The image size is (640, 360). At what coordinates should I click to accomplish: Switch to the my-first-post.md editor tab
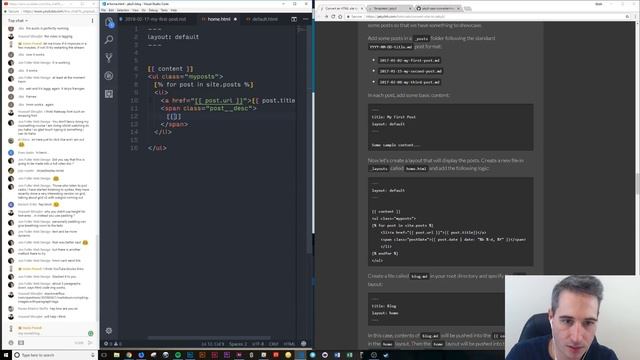click(156, 19)
